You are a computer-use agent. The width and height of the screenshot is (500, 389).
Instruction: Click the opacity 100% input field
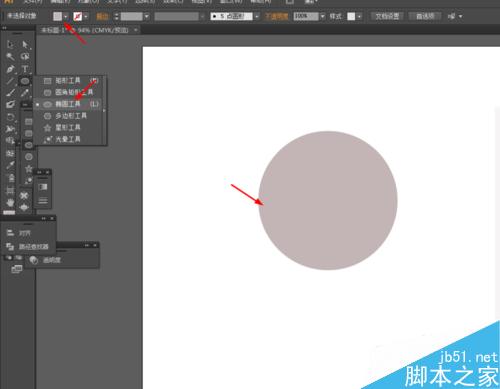tap(306, 16)
